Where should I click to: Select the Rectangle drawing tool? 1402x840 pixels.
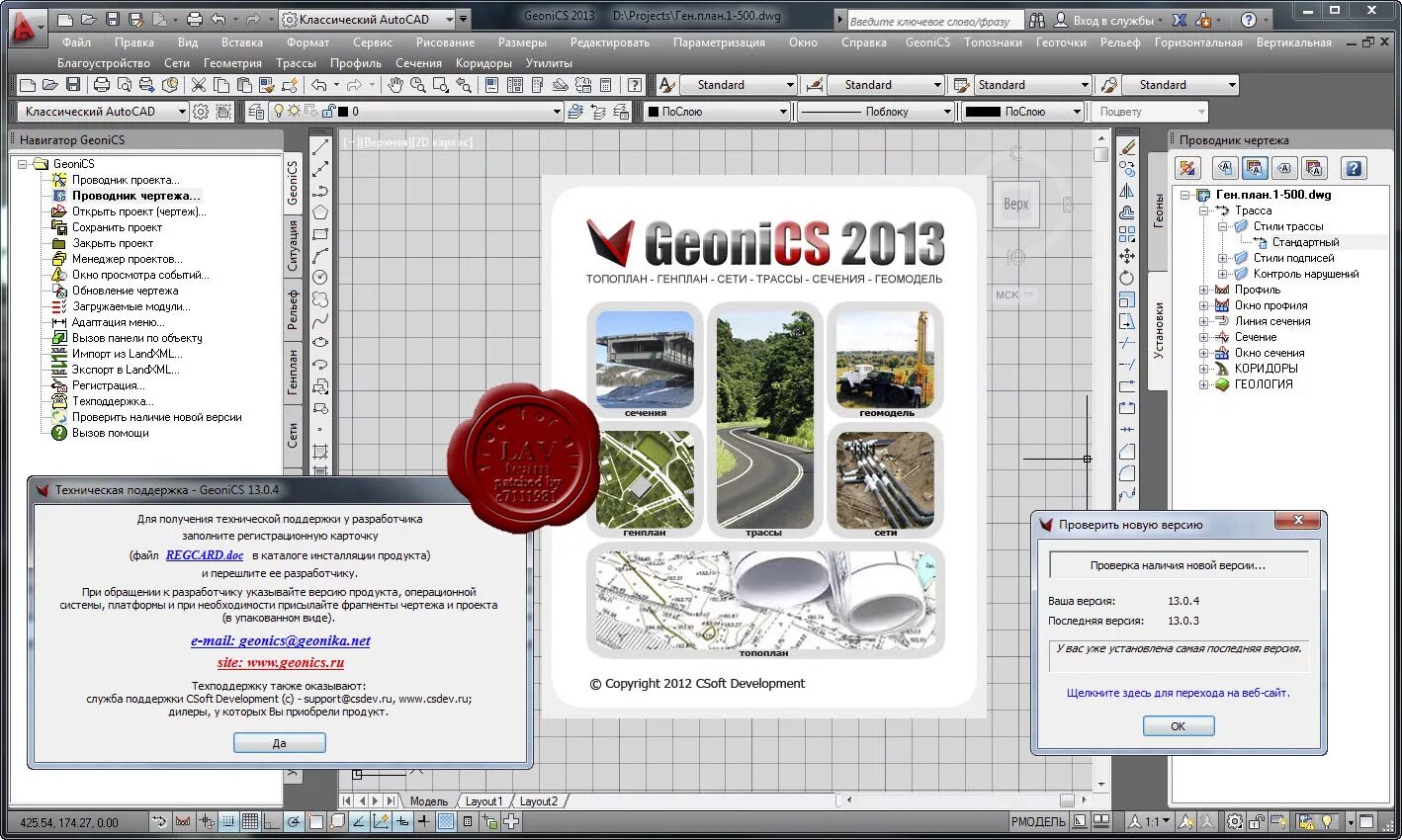coord(320,234)
